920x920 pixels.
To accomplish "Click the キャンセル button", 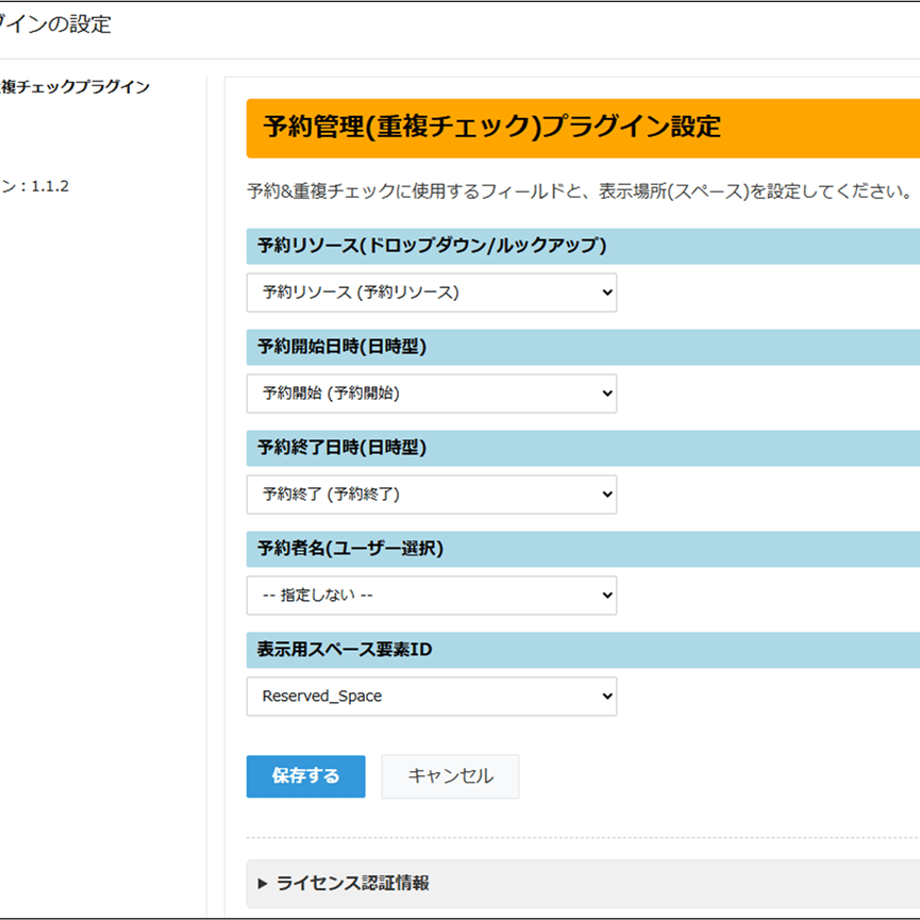I will [450, 776].
